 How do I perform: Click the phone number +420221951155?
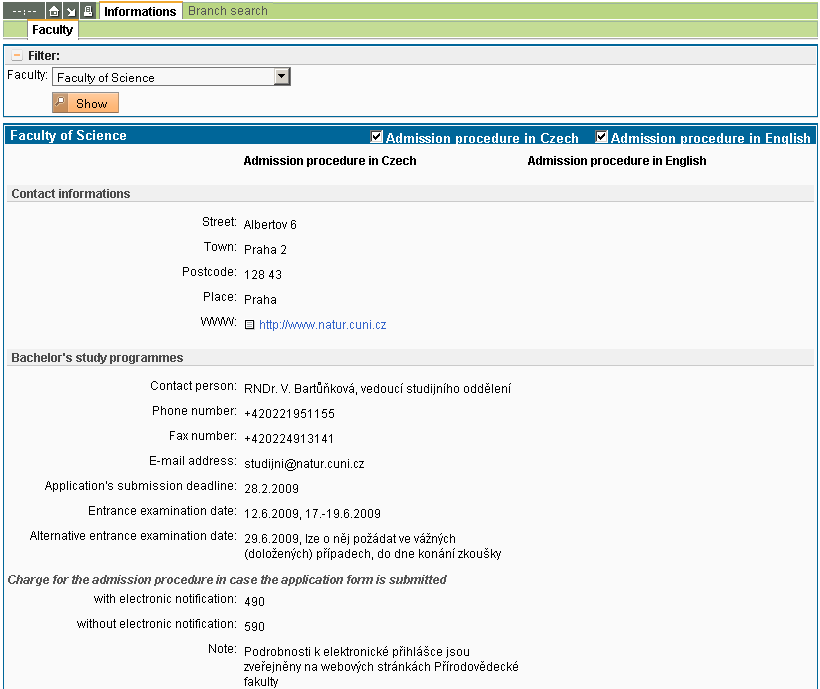[289, 414]
